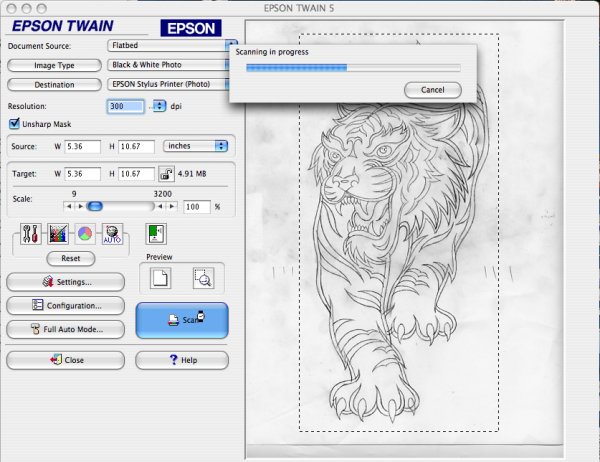The width and height of the screenshot is (600, 462).
Task: Click the Auto Exposure icon
Action: coord(112,235)
